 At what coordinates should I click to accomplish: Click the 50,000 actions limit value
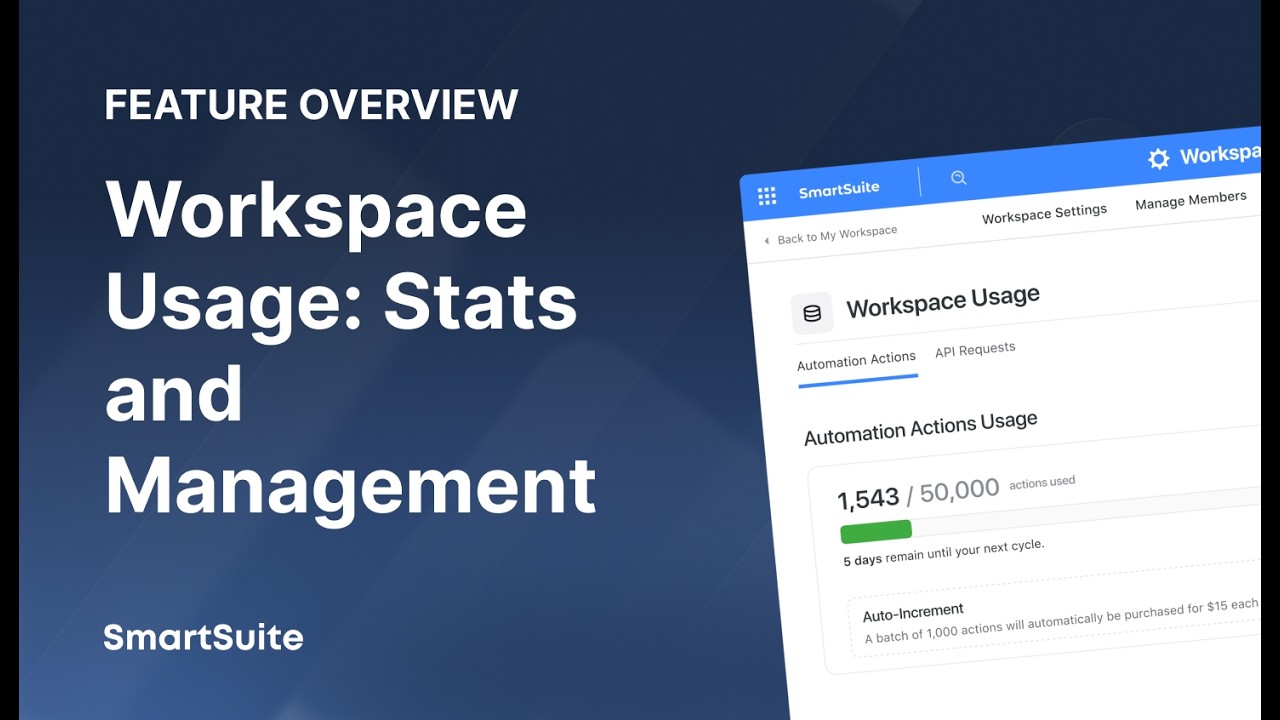coord(959,491)
